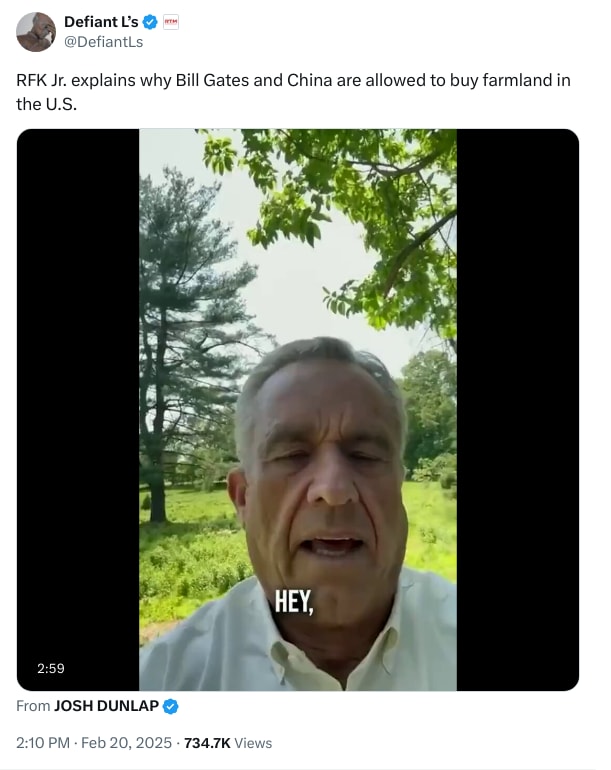Click the word Views after the count
Image resolution: width=611 pixels, height=770 pixels.
click(x=253, y=743)
